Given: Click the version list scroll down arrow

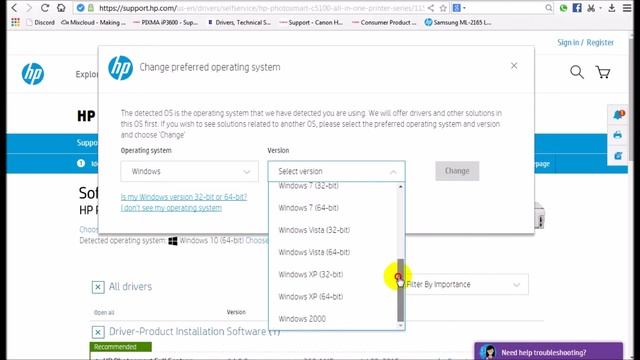Looking at the screenshot, I should [400, 325].
